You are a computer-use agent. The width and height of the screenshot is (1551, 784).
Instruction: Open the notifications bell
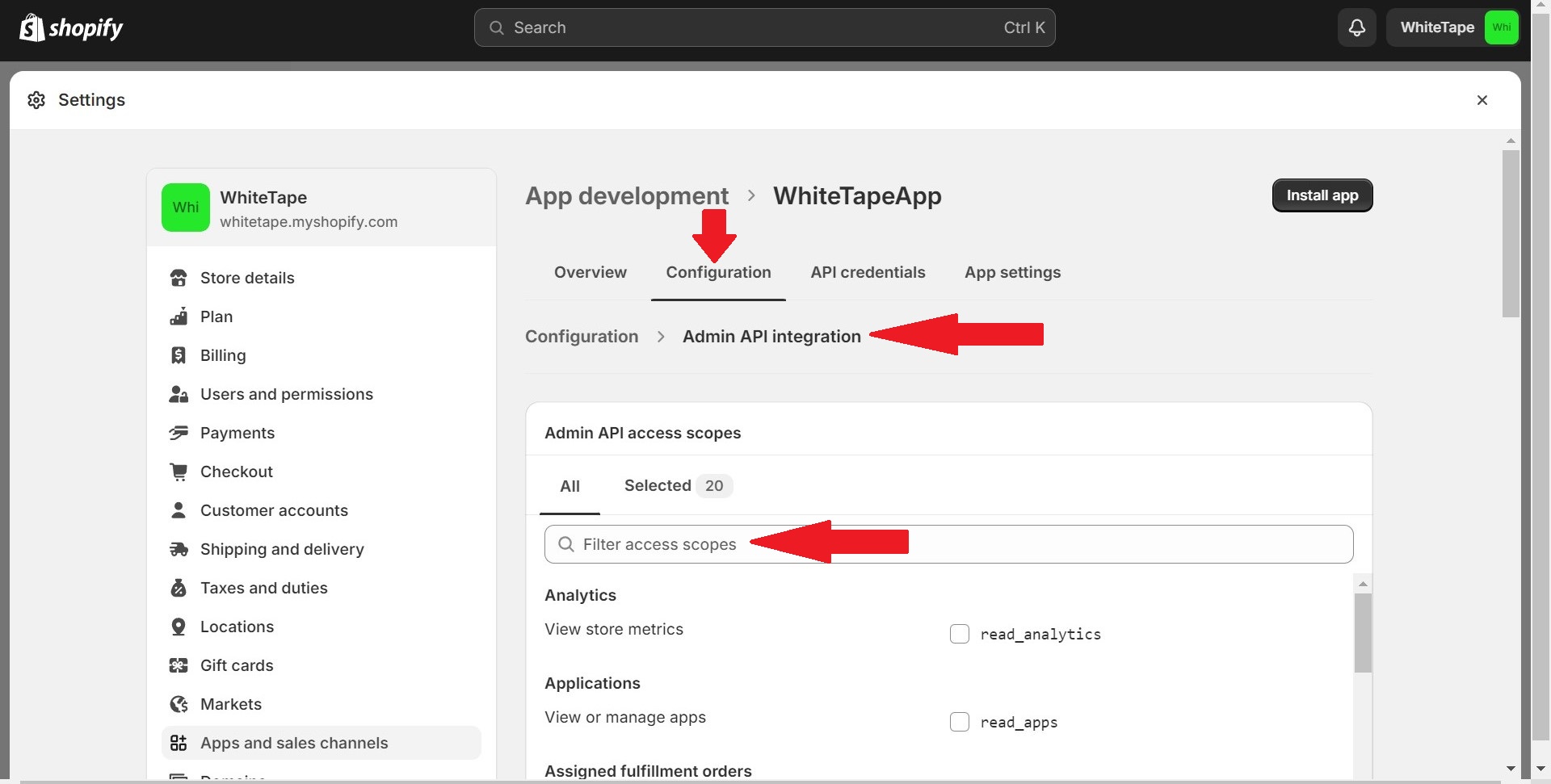[1357, 27]
